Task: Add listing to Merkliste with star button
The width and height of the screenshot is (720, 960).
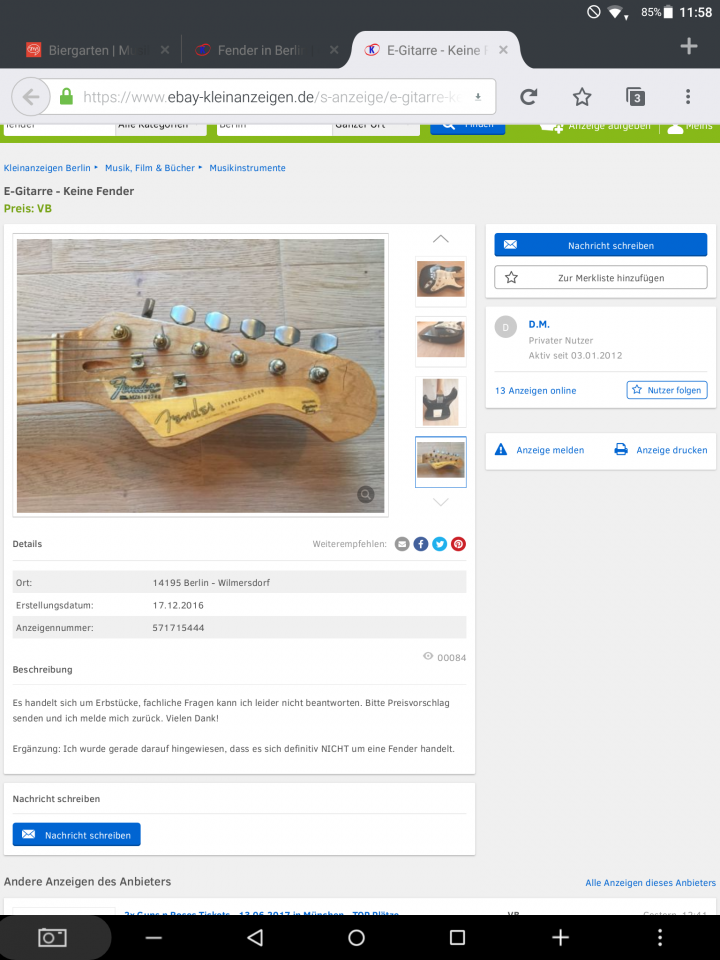Action: 601,277
